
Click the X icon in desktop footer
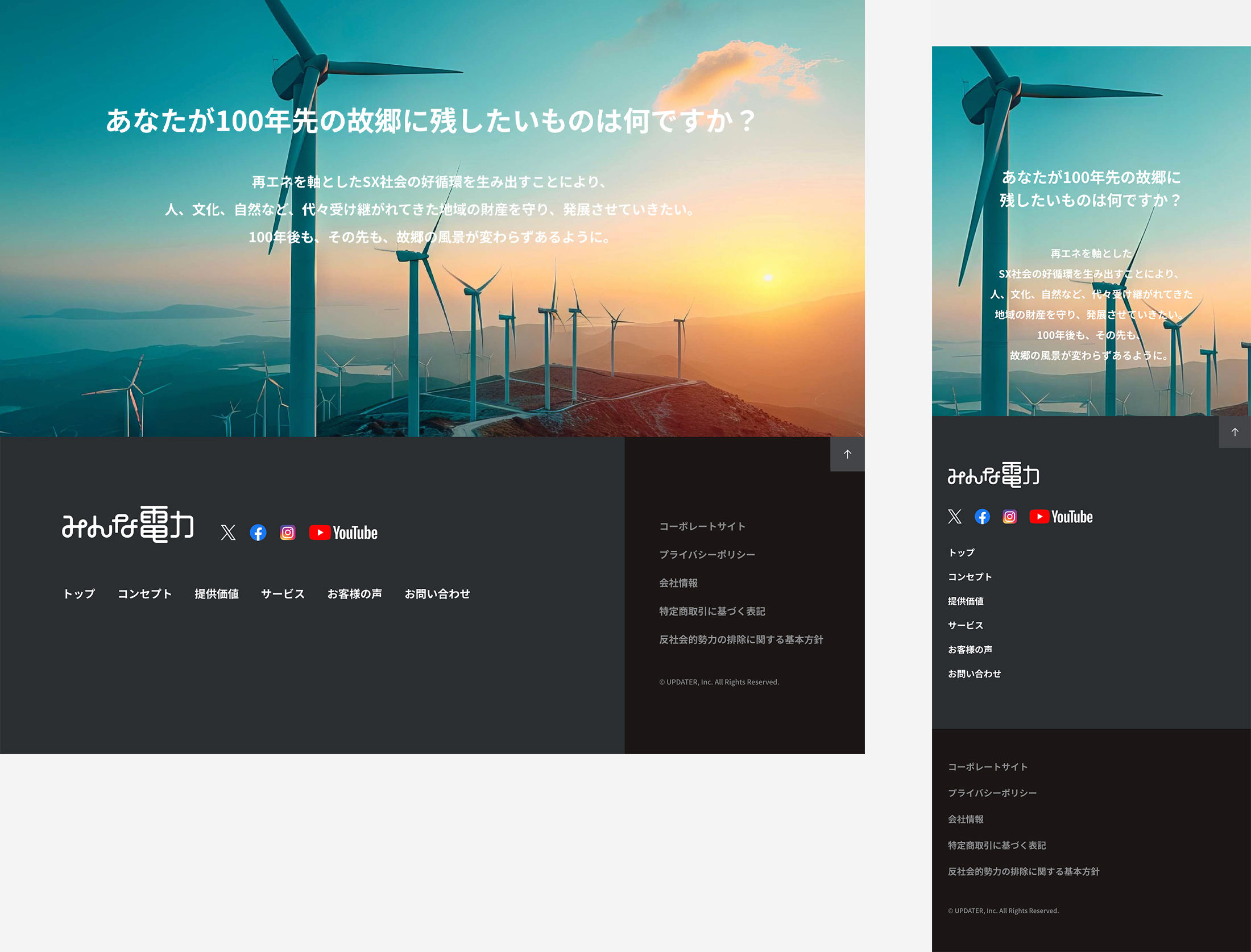[x=228, y=533]
